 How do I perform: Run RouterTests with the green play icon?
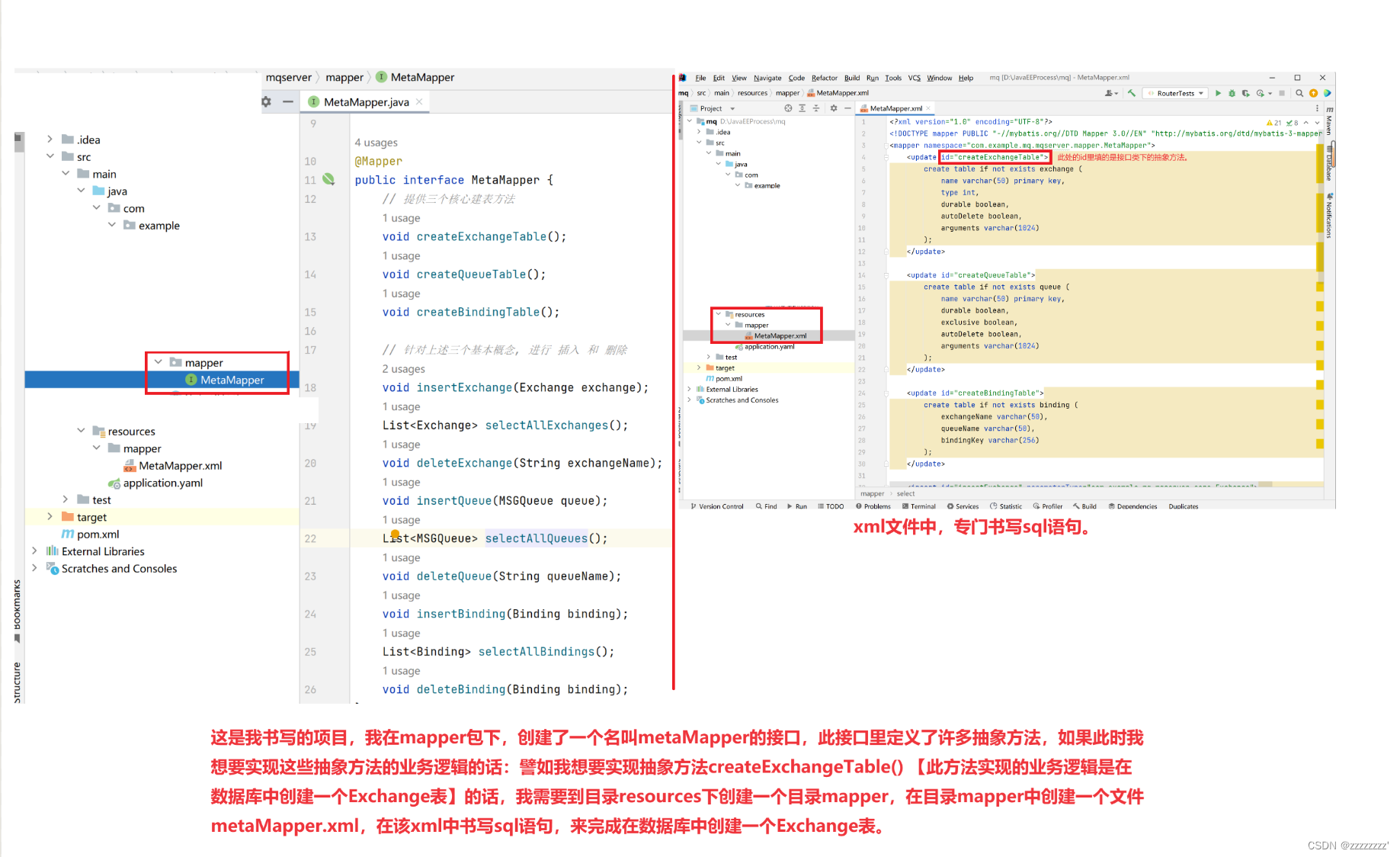pos(1218,93)
